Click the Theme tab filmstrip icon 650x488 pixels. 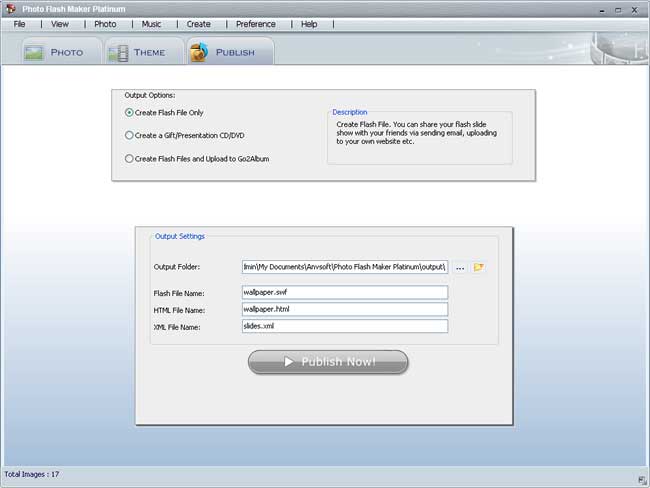[118, 53]
